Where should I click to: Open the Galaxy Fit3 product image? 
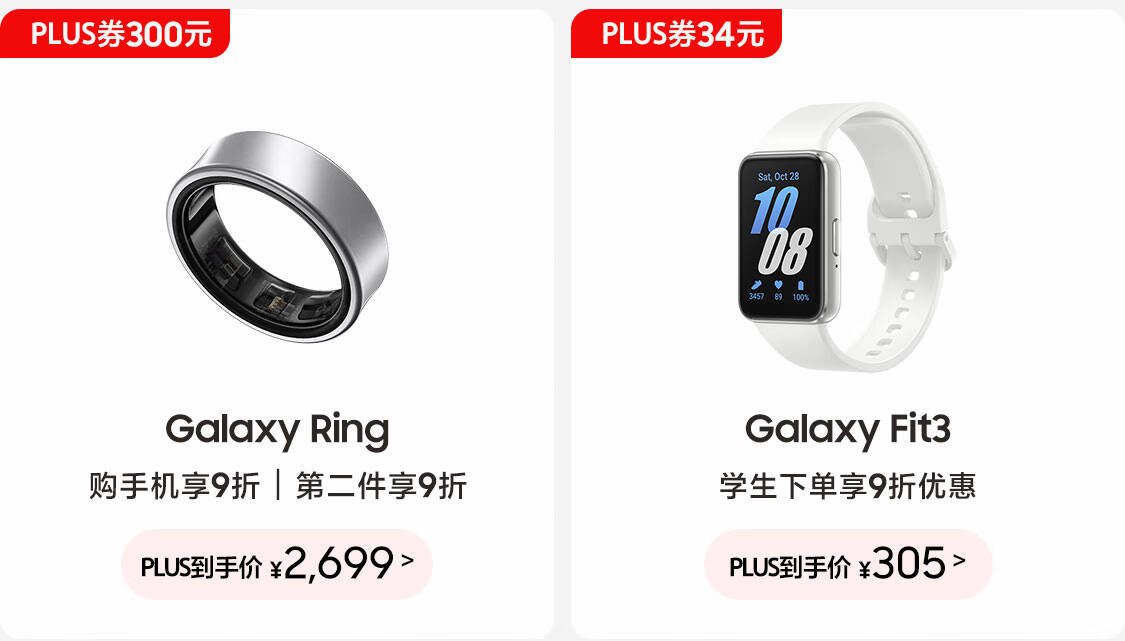pos(847,237)
